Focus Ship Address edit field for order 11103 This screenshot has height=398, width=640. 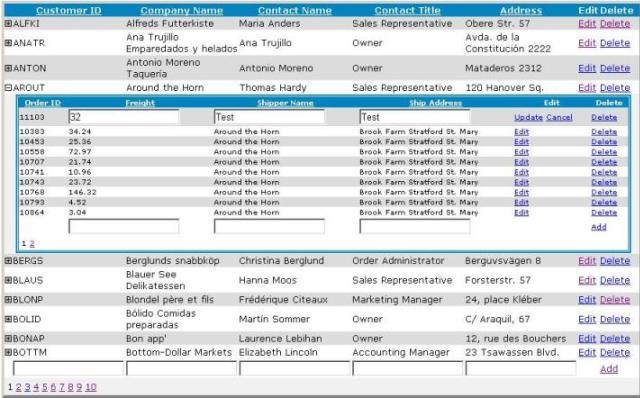[x=415, y=117]
